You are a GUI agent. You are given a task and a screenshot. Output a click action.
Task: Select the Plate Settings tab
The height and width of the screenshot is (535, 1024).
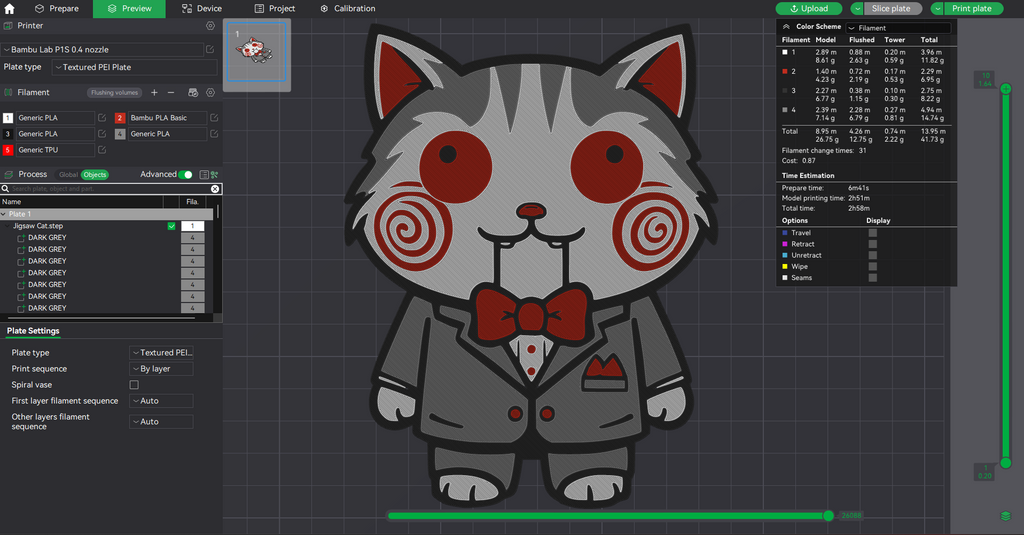pyautogui.click(x=33, y=331)
